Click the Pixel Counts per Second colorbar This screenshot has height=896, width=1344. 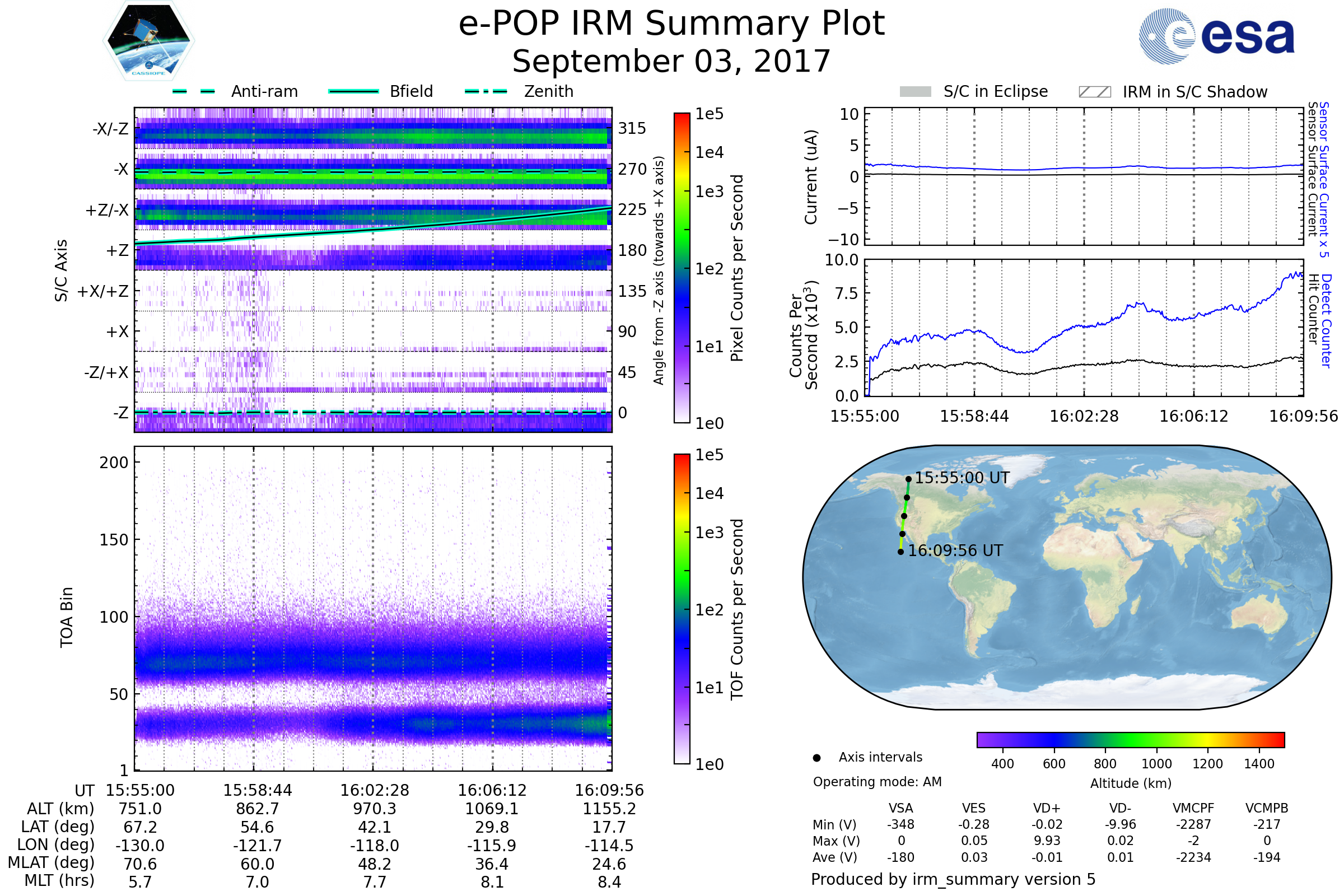click(682, 268)
